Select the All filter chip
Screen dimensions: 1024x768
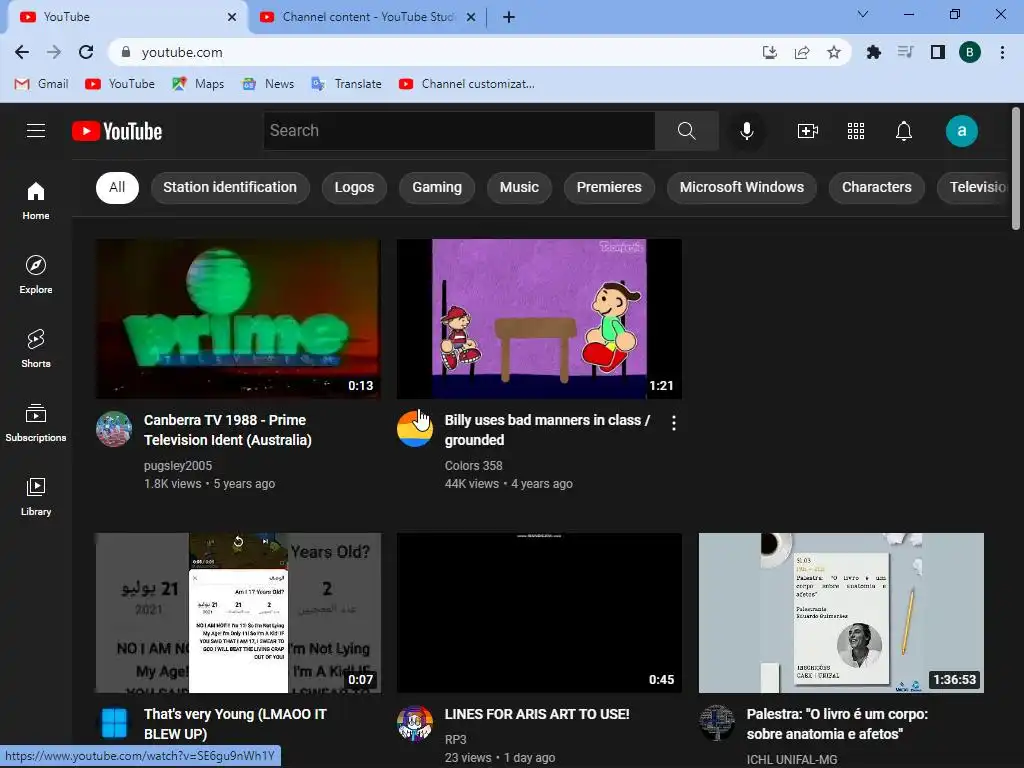(x=117, y=187)
